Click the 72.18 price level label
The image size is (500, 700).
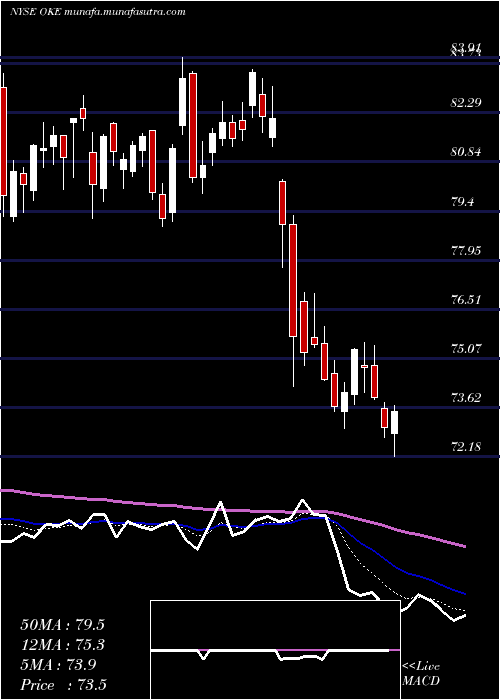[x=466, y=446]
